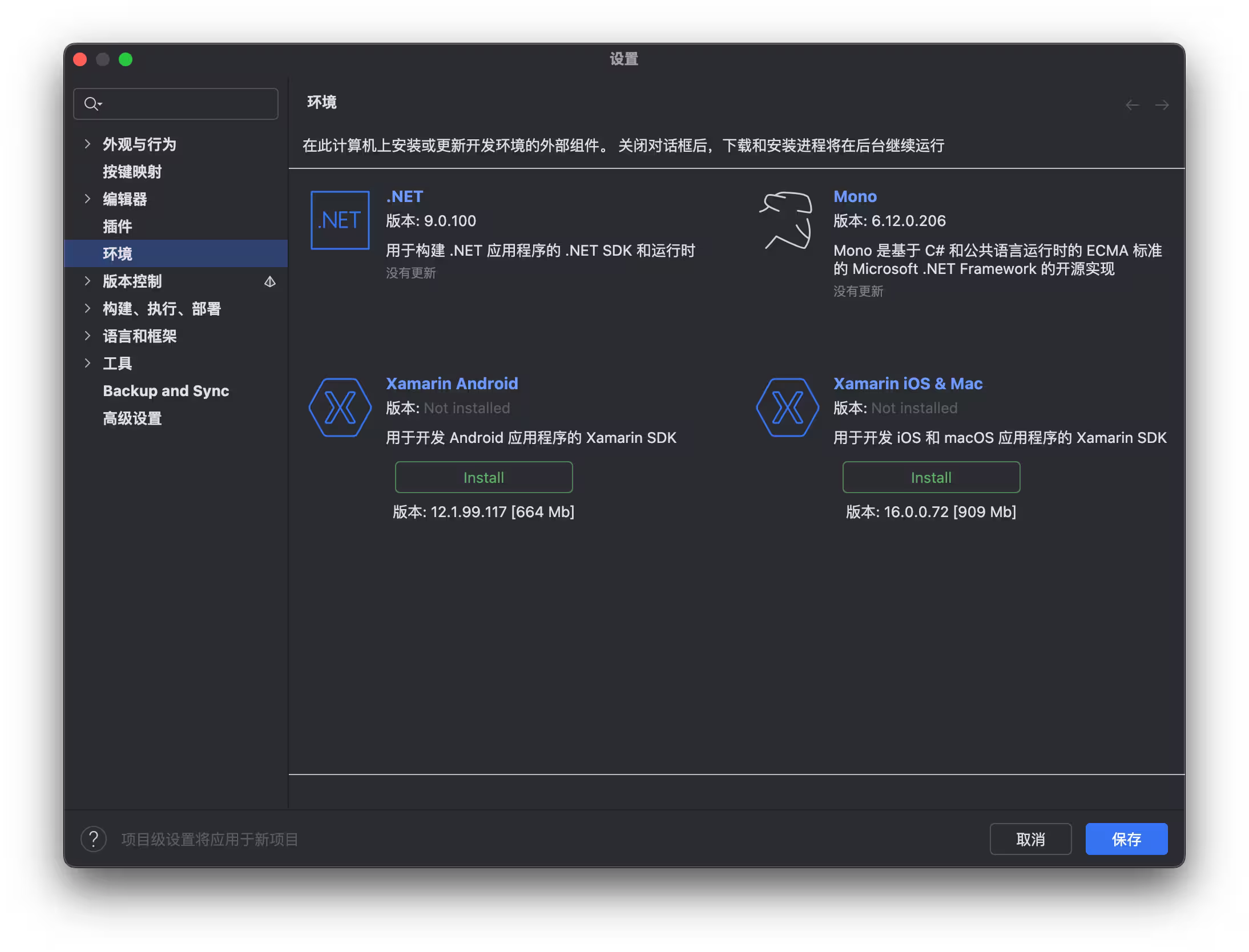This screenshot has height=952, width=1249.
Task: Expand the 工具 section
Action: point(87,363)
